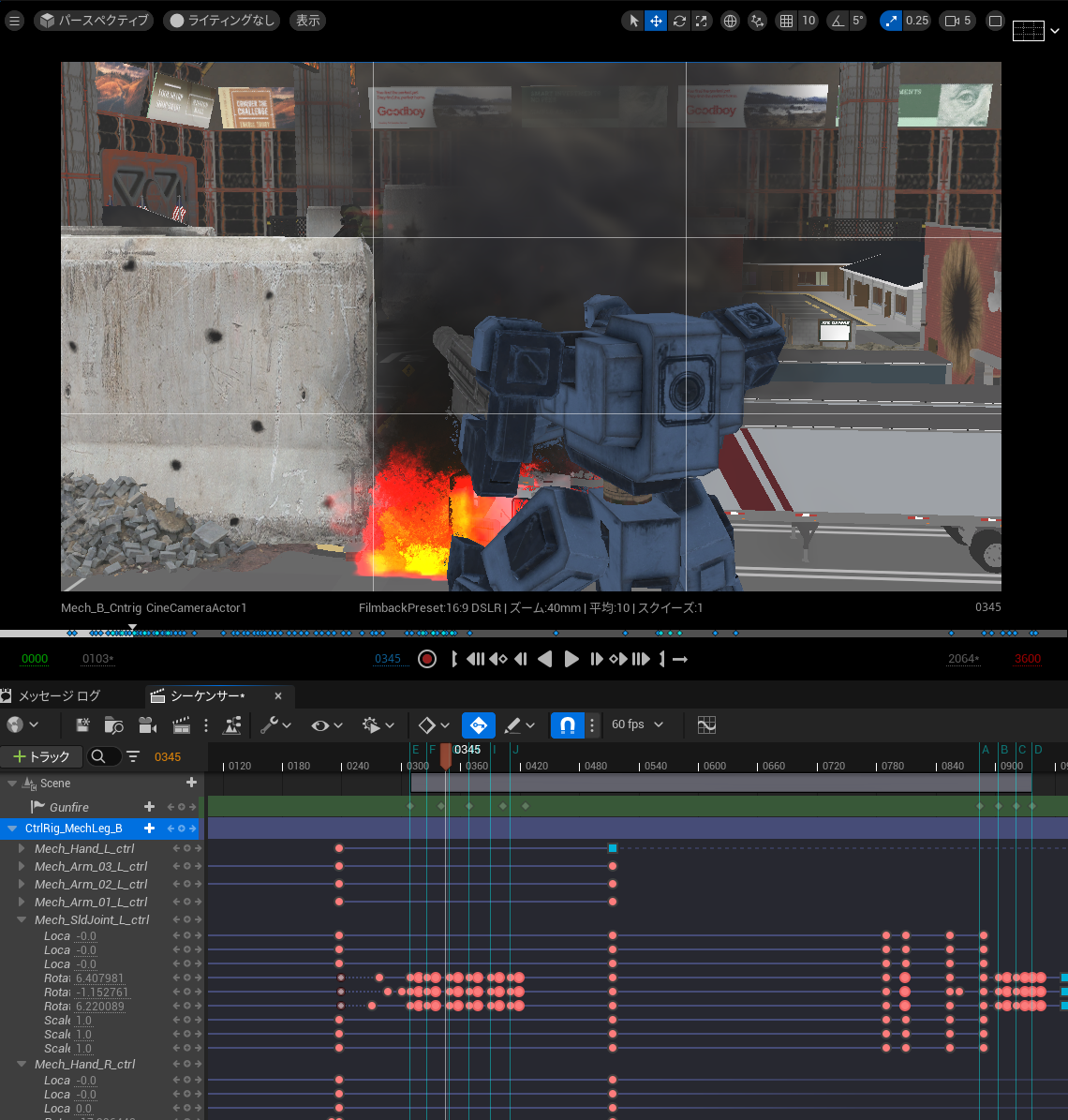Open key group diamond dropdown
1068x1120 pixels.
tap(434, 725)
